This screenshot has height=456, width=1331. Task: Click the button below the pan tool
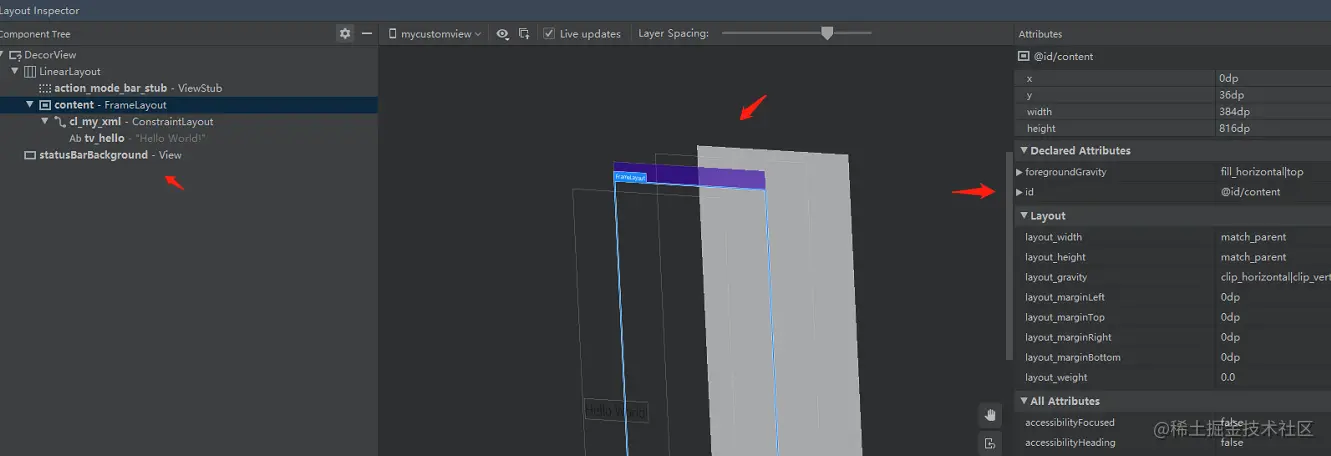990,443
